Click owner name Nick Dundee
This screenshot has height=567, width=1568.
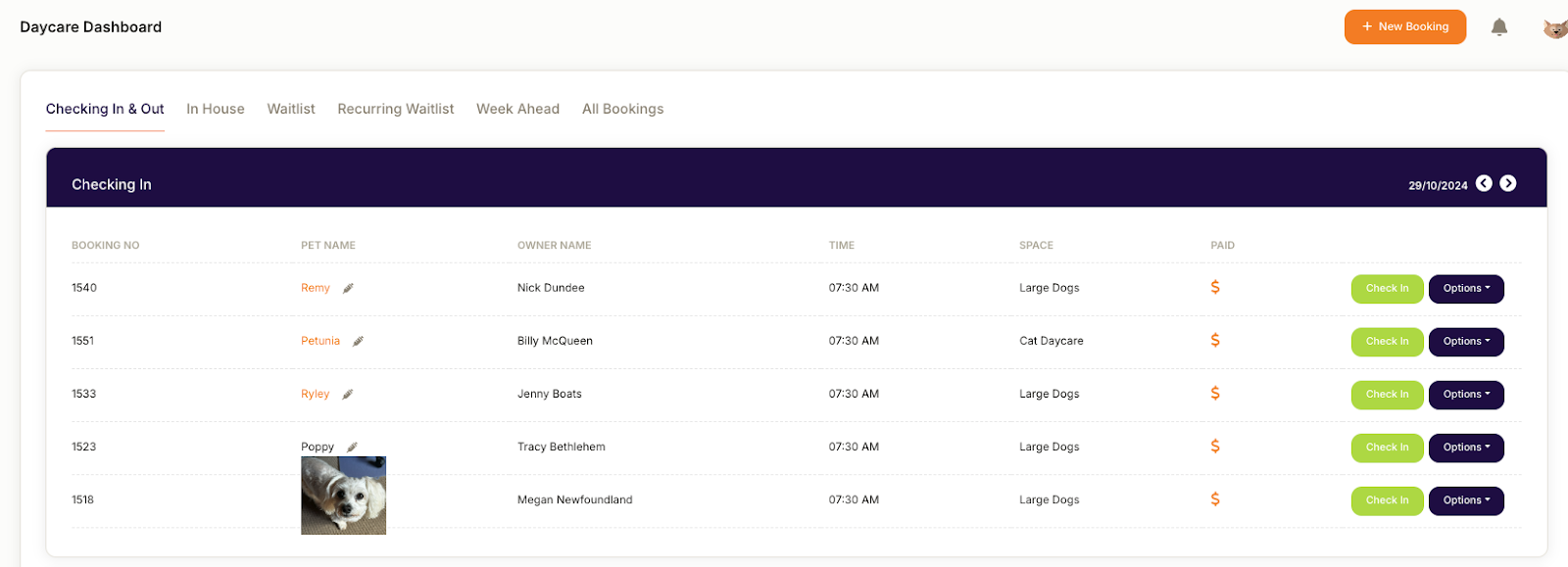point(551,288)
